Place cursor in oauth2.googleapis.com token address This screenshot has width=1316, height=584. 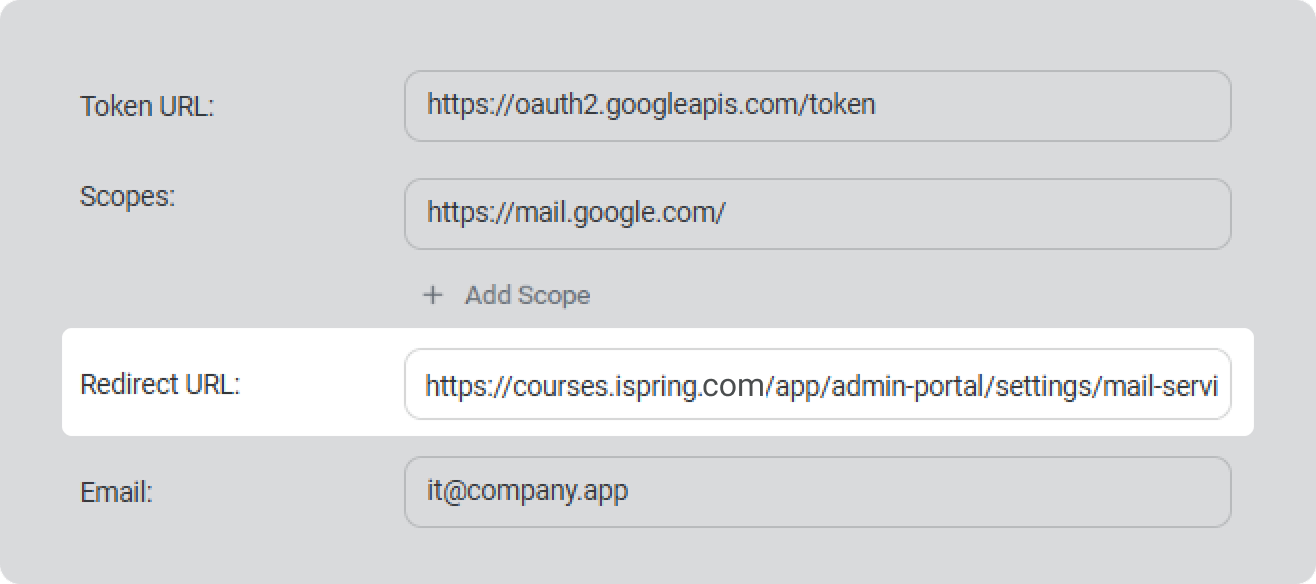pos(650,104)
